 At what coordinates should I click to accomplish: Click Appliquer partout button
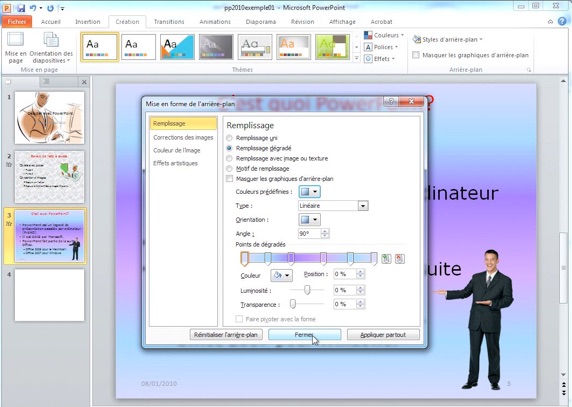[x=383, y=334]
